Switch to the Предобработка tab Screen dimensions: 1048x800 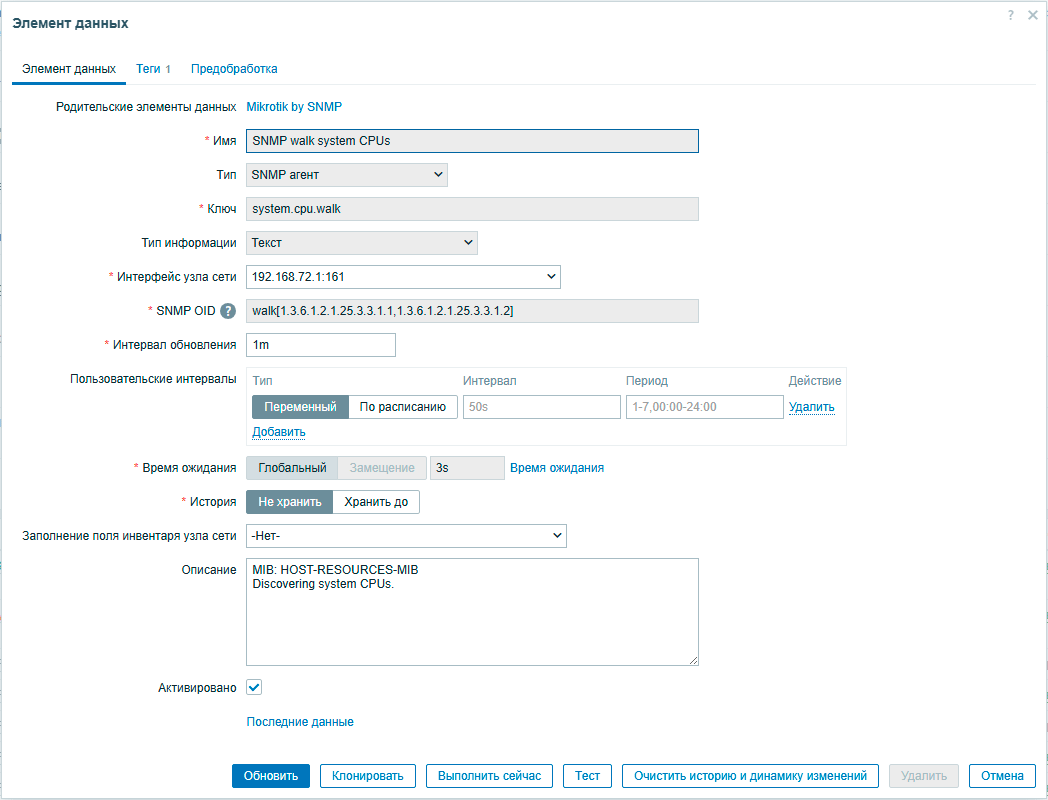(234, 69)
